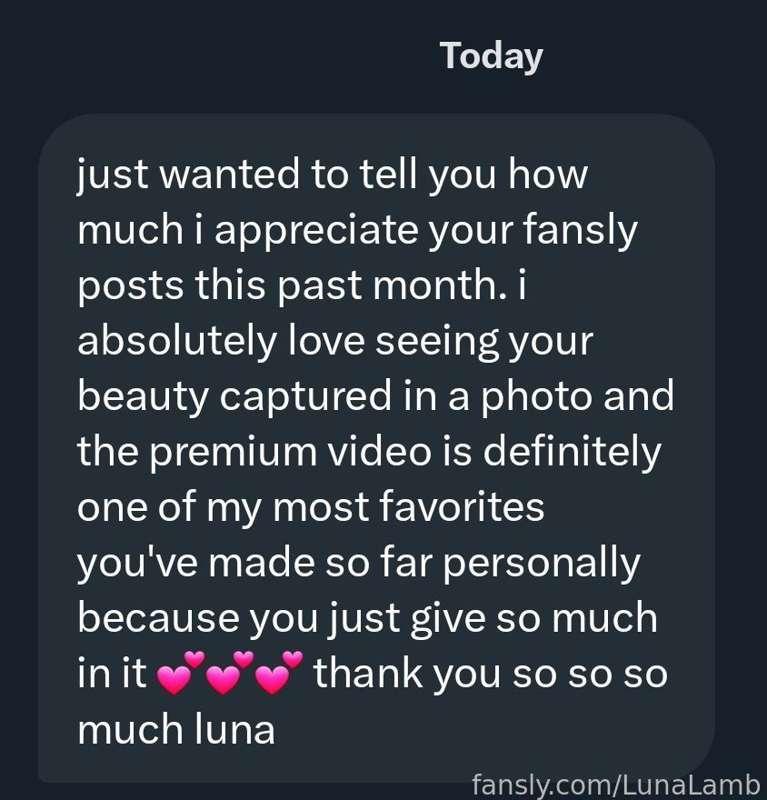Click the word "definitely" in the message
The width and height of the screenshot is (767, 800).
(x=572, y=453)
